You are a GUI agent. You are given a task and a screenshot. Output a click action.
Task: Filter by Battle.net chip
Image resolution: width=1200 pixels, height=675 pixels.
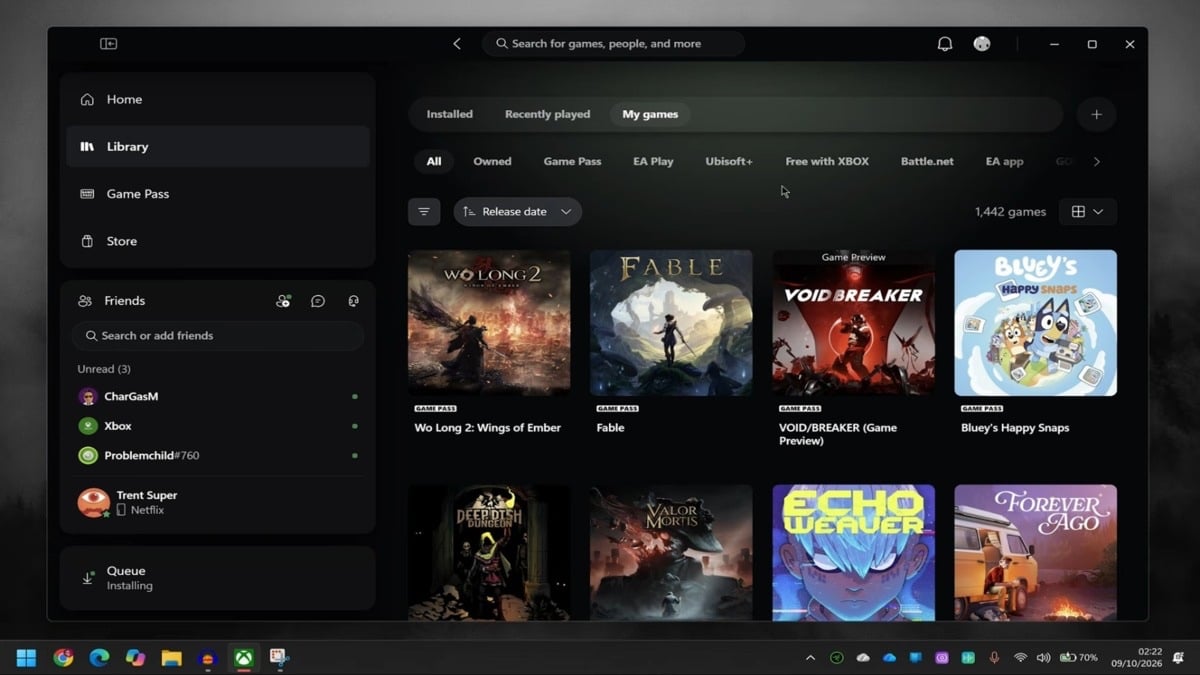point(927,161)
